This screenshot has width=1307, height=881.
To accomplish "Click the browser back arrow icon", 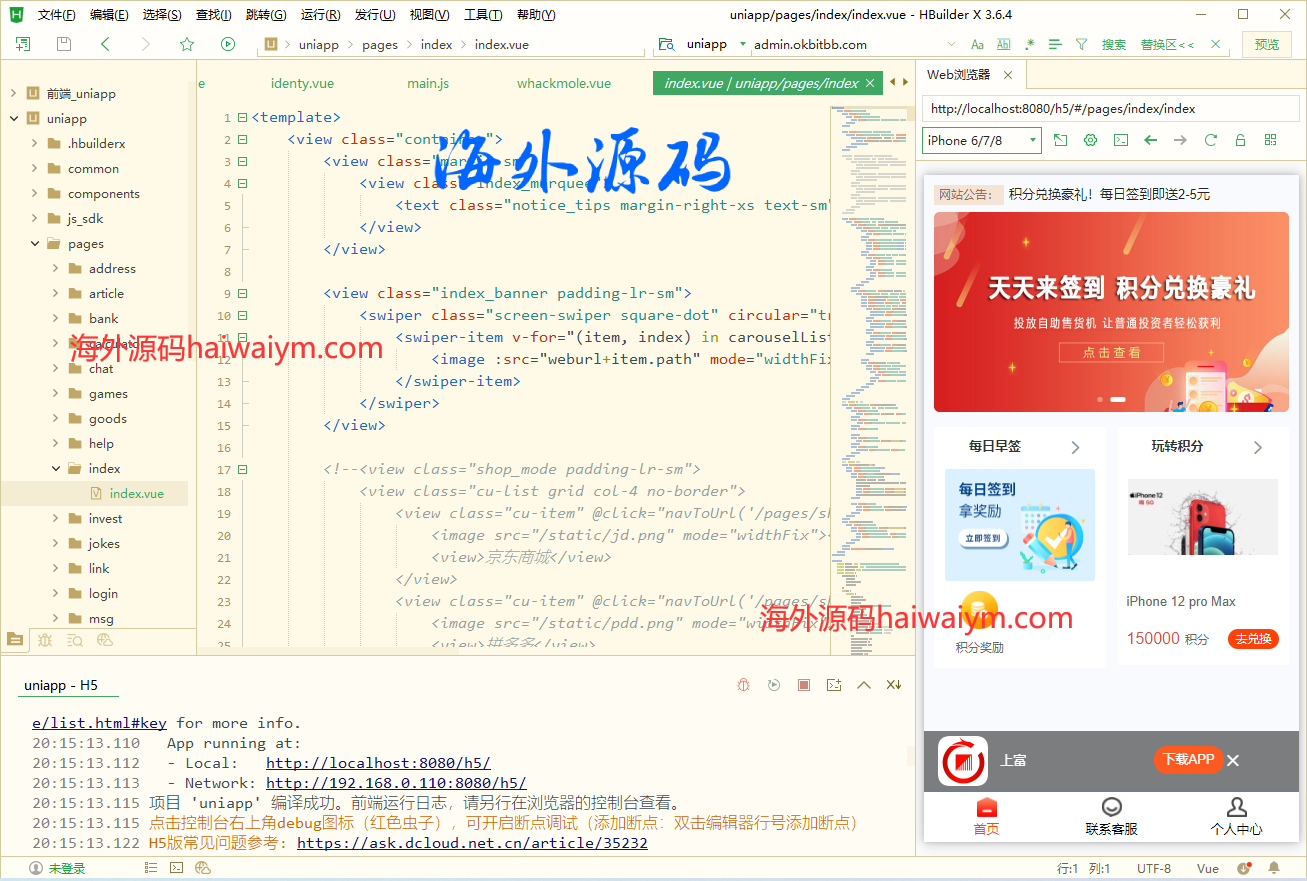I will coord(1150,141).
